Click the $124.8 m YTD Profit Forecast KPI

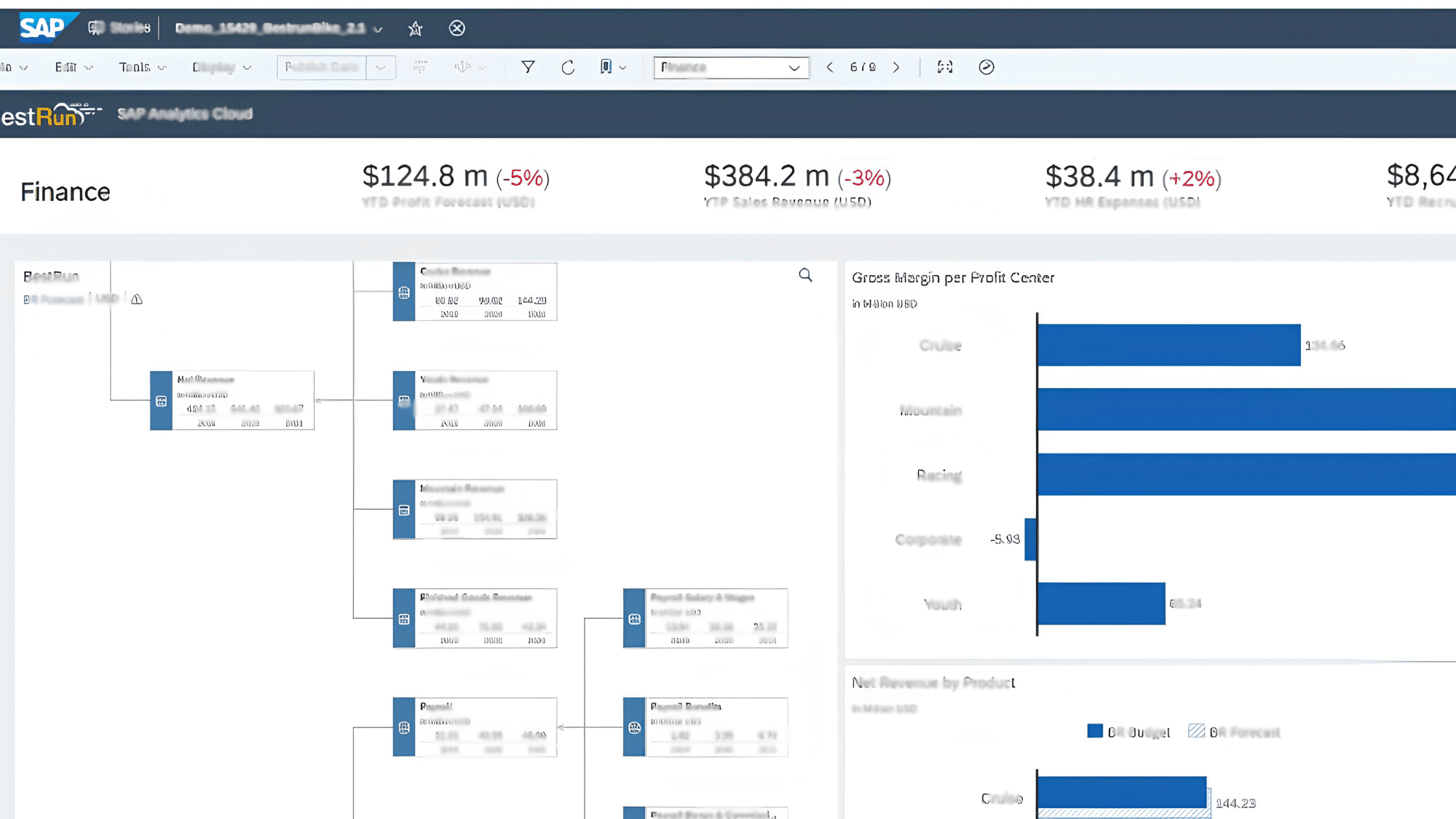[x=456, y=185]
